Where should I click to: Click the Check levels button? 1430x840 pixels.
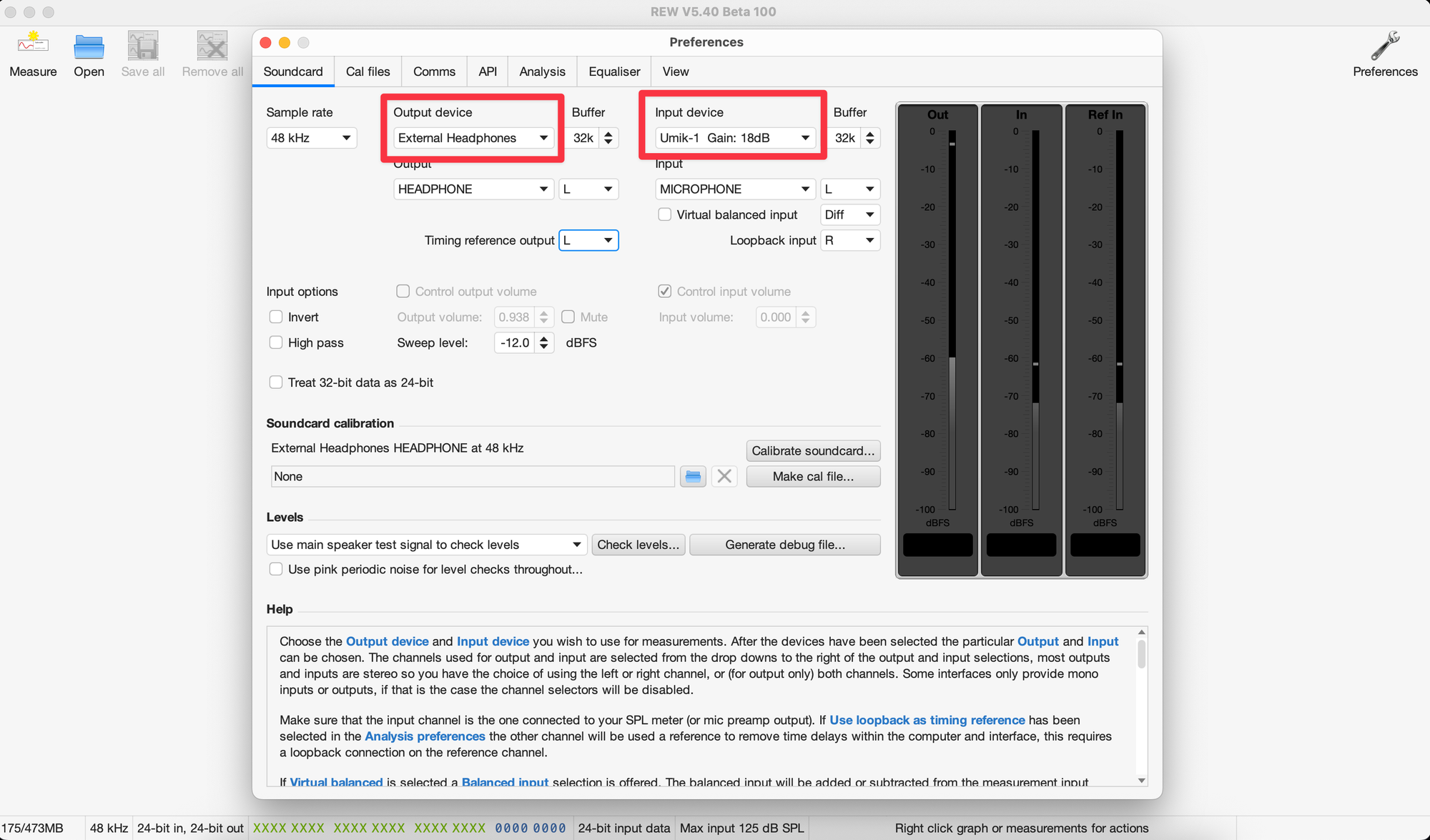point(638,545)
